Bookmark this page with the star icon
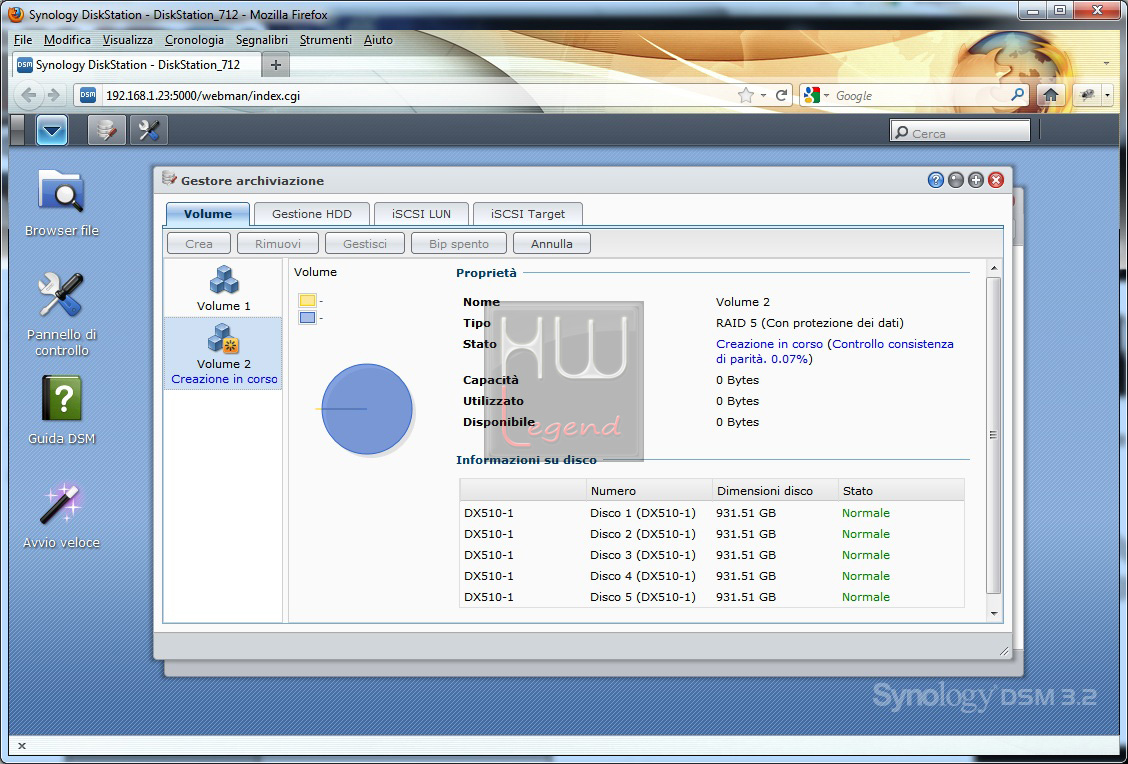Screen dimensions: 1128x764 pyautogui.click(x=746, y=95)
